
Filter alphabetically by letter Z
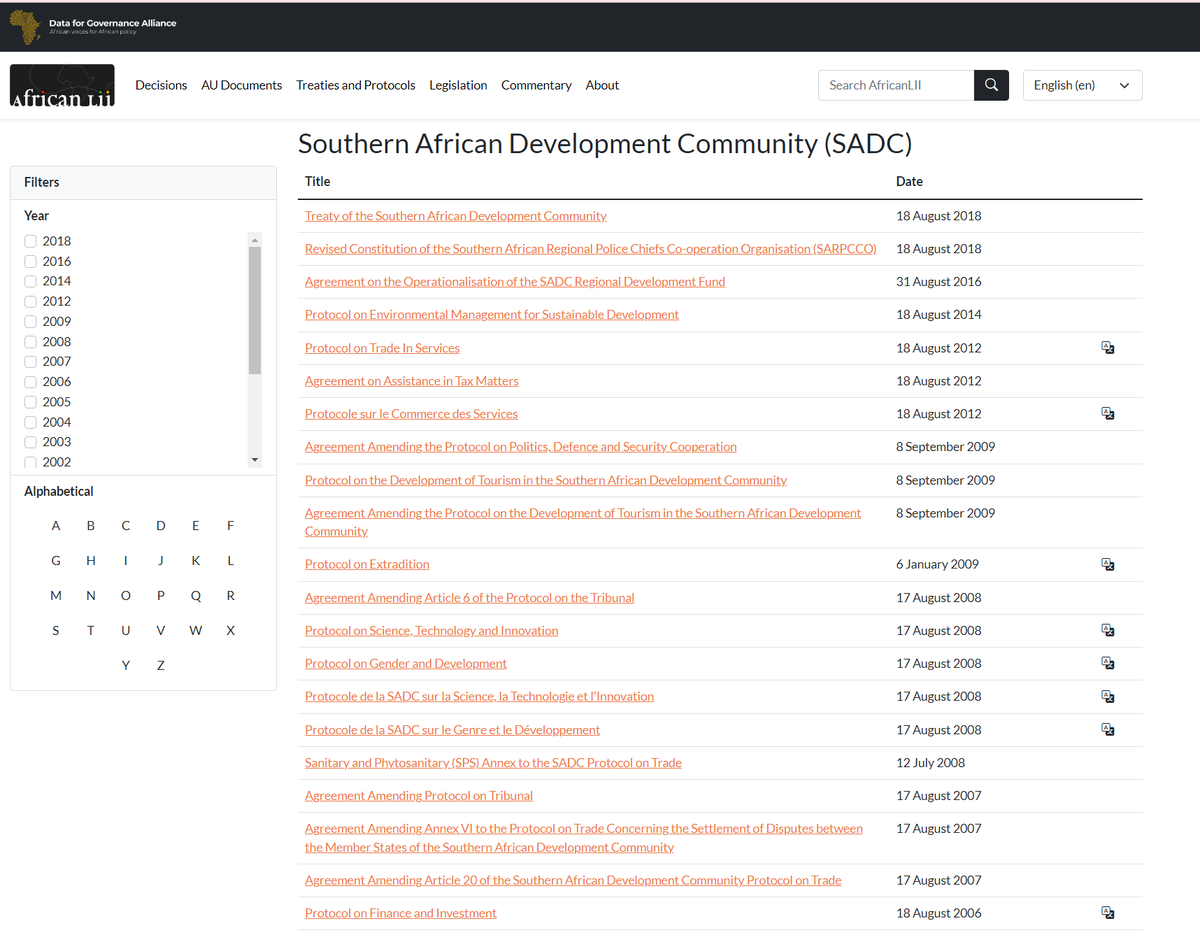click(161, 666)
